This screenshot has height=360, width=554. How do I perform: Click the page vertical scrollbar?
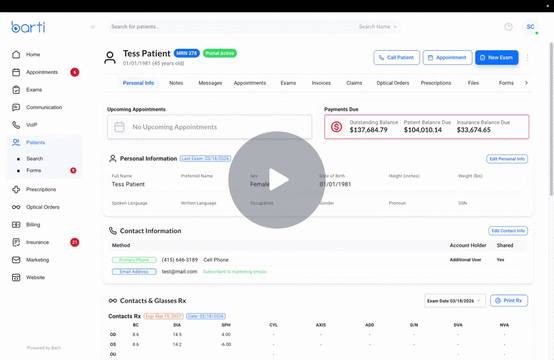(551, 119)
